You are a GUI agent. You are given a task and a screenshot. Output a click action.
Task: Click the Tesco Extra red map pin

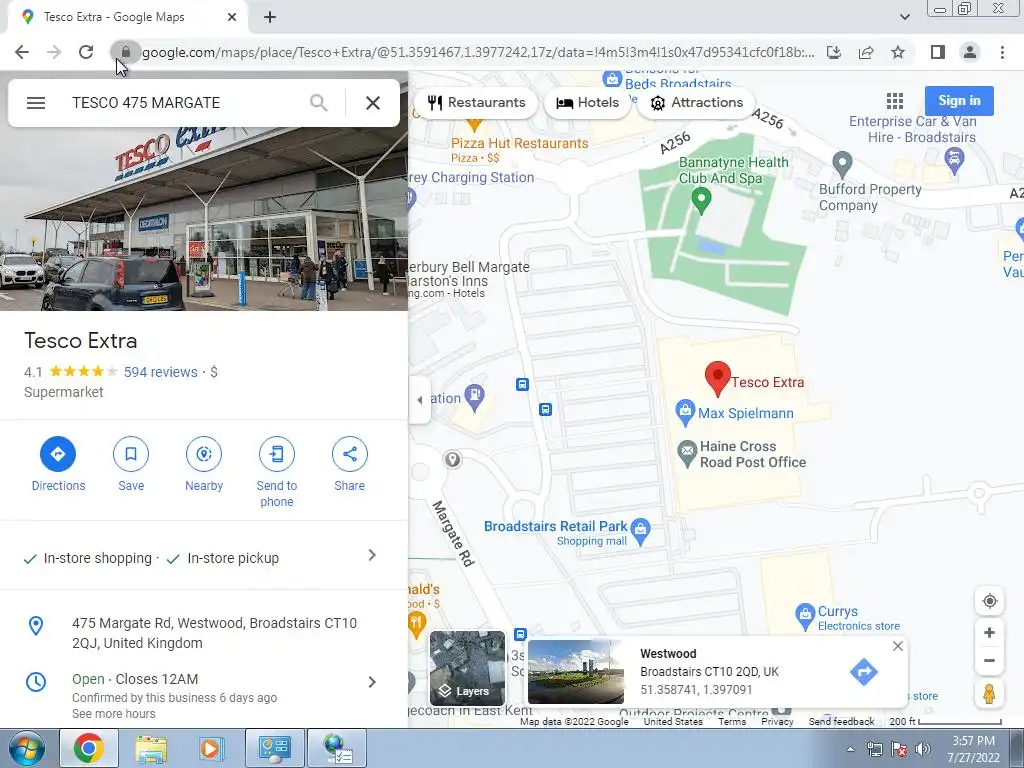[x=718, y=378]
